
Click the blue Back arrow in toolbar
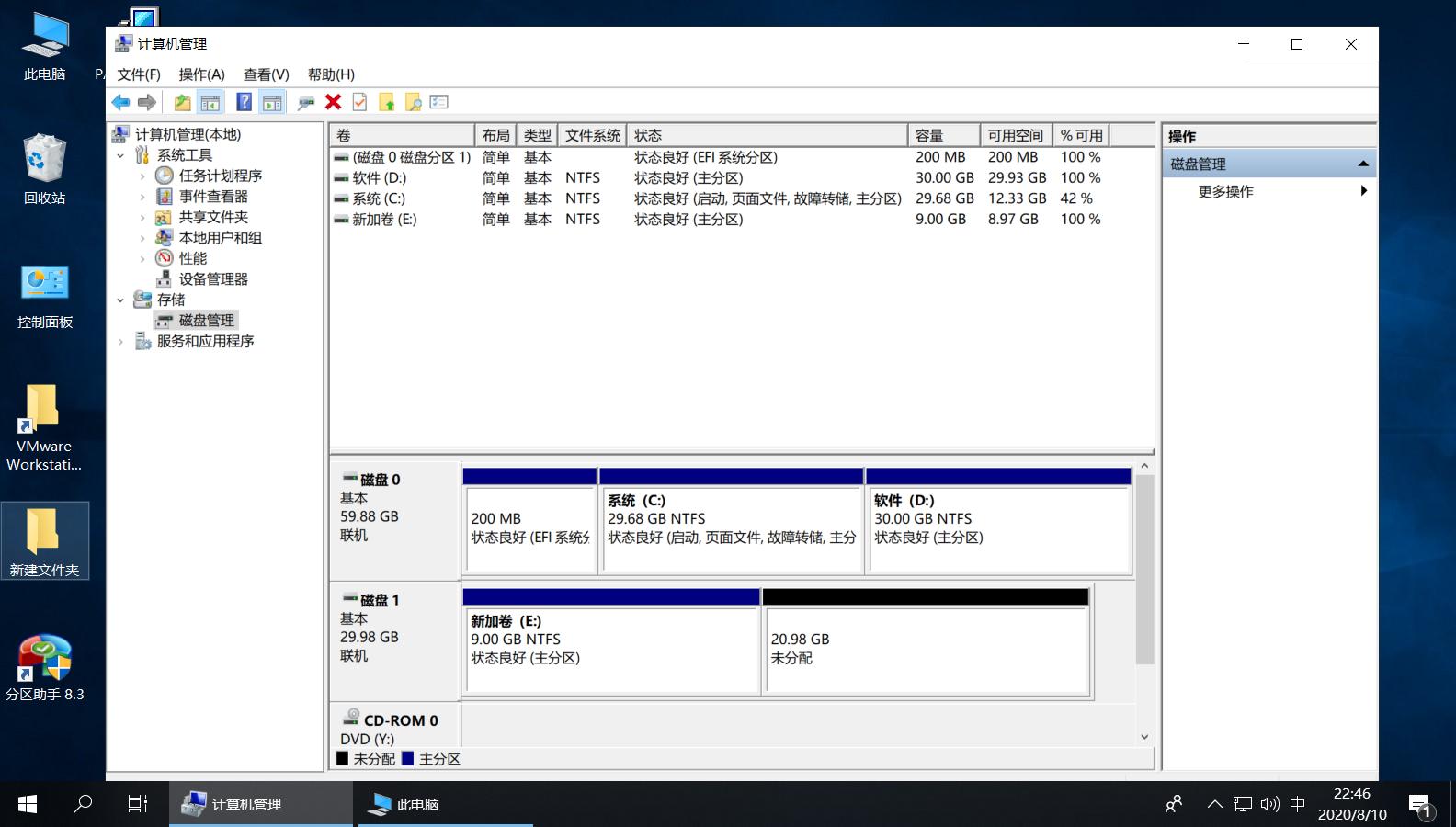120,102
